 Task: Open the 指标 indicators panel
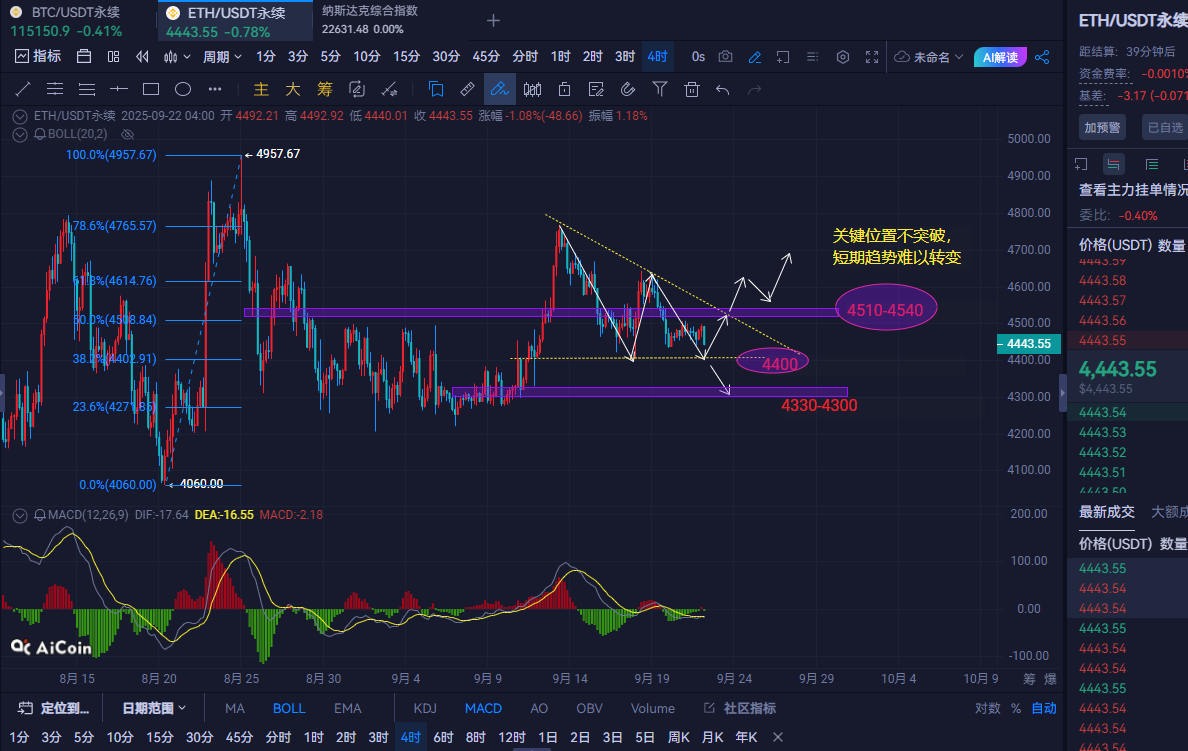[38, 57]
